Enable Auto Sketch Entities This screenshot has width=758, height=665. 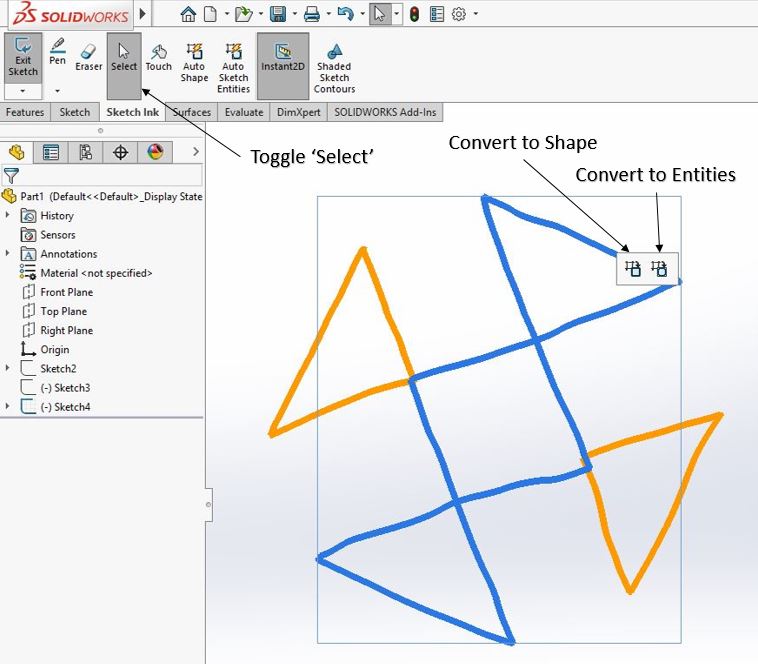point(233,68)
